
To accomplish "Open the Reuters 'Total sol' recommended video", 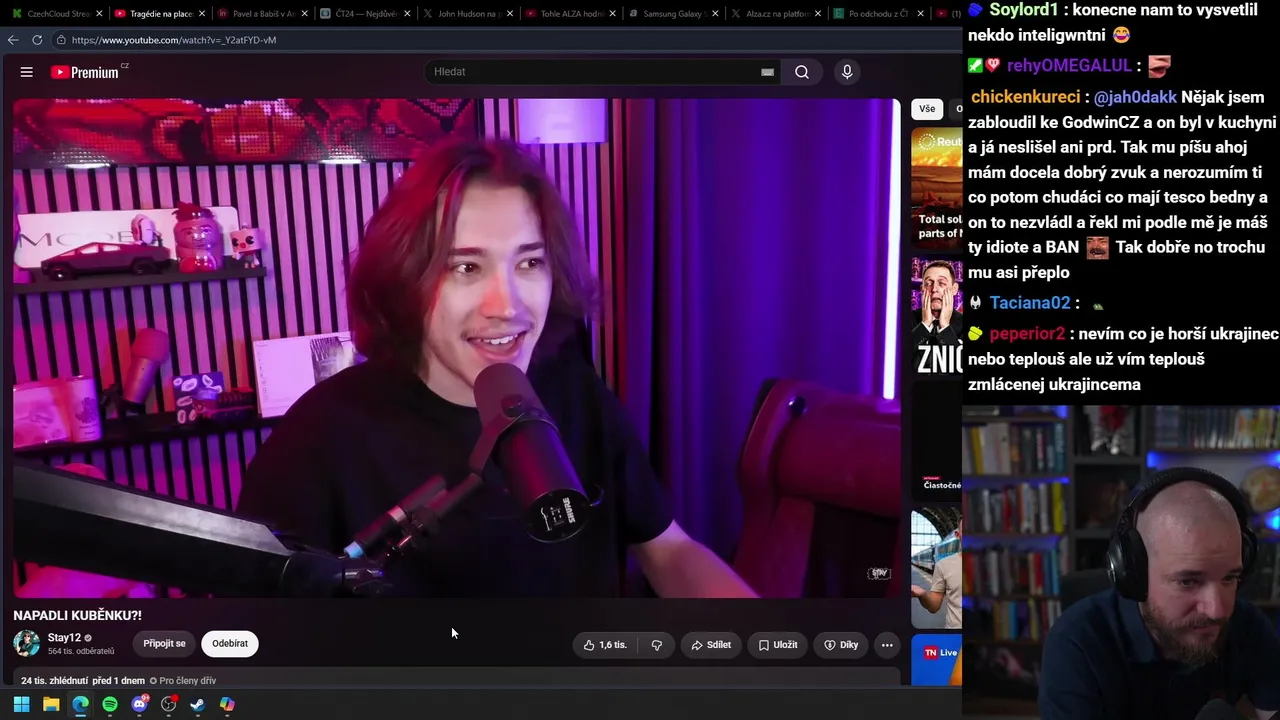I will (x=937, y=186).
